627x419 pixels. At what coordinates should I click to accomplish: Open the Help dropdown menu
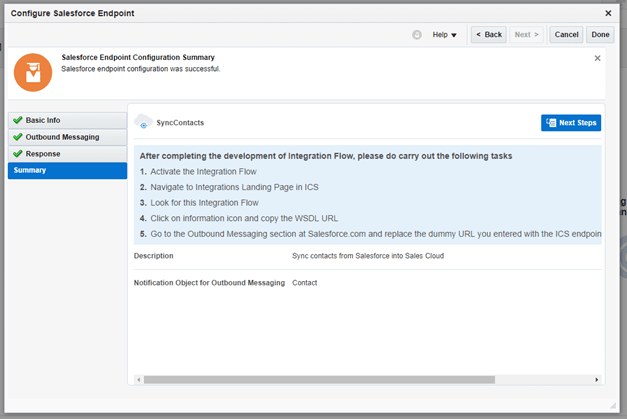(444, 34)
